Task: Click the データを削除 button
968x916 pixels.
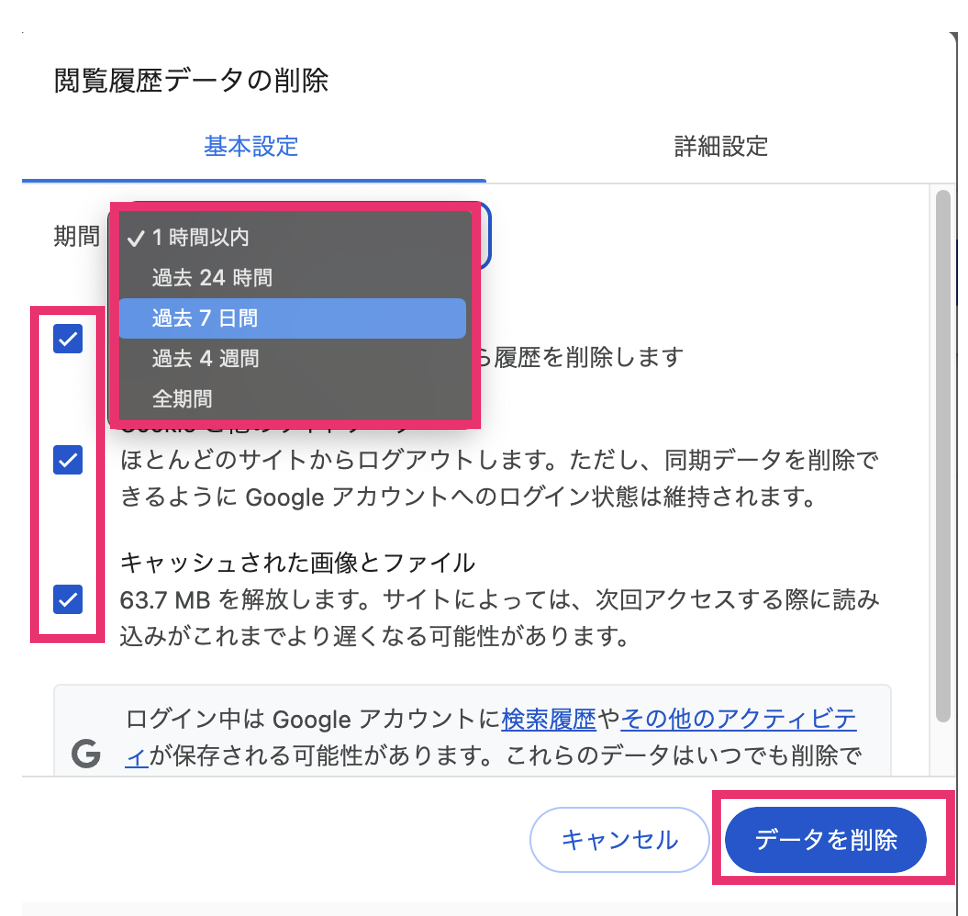Action: pyautogui.click(x=825, y=840)
